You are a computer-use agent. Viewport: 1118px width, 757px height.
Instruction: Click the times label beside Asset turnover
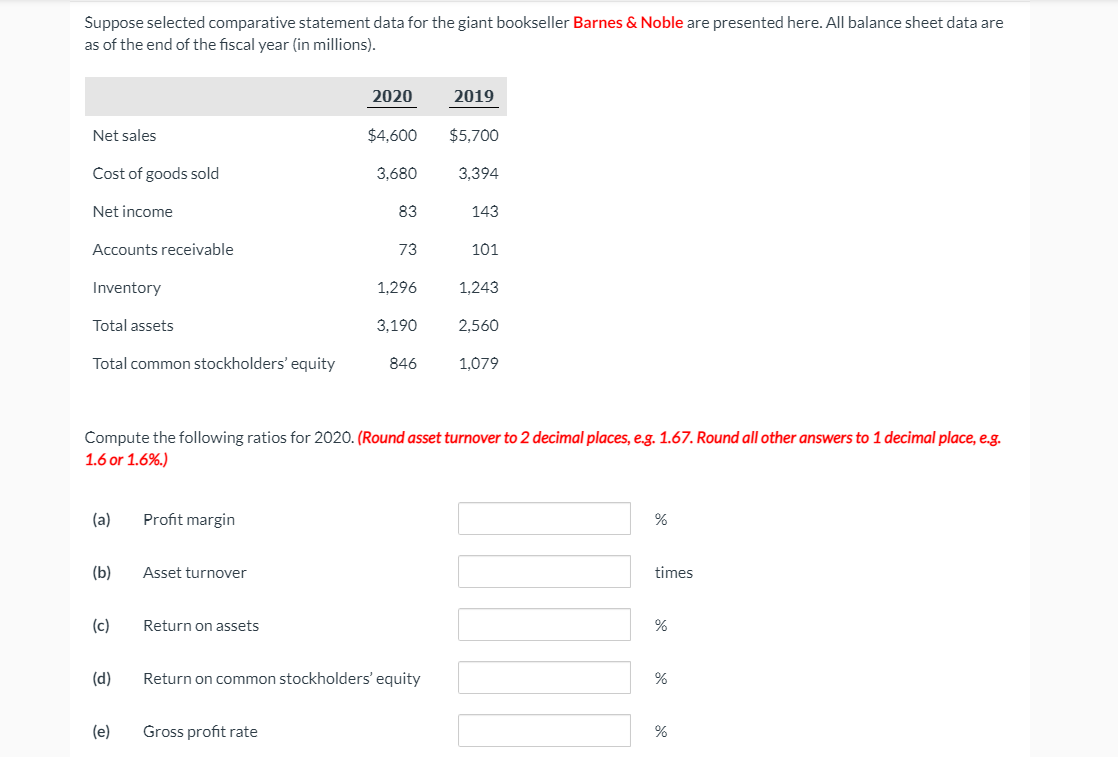672,571
